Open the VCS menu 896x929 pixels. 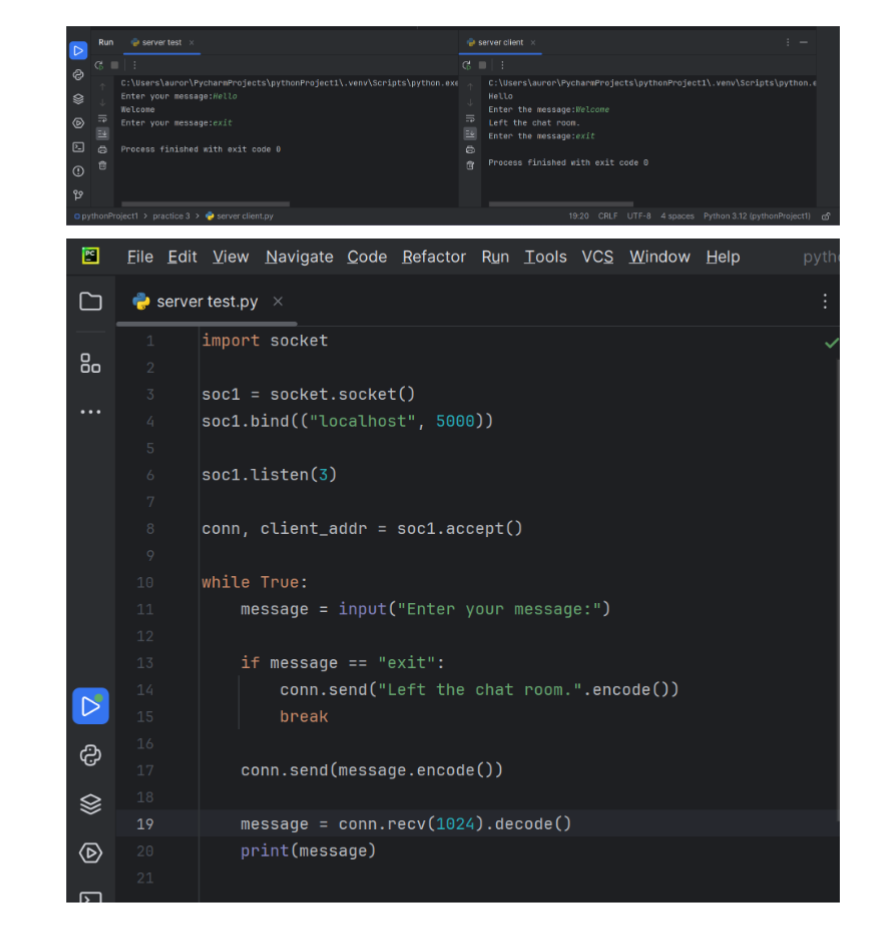pyautogui.click(x=597, y=257)
